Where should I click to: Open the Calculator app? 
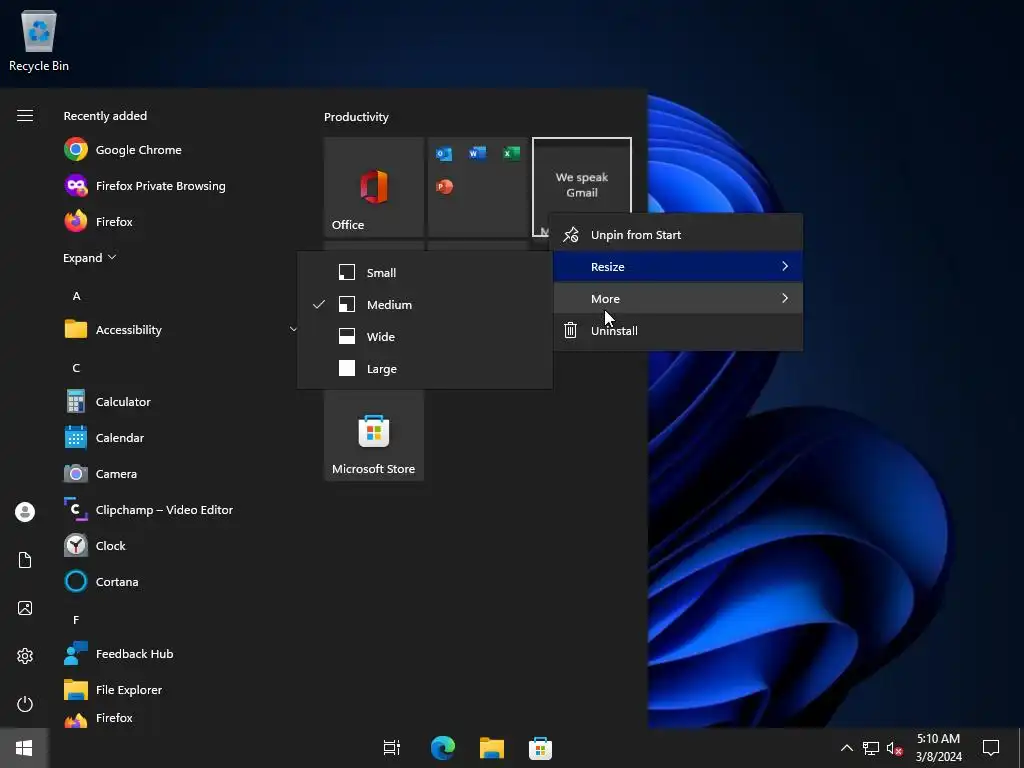108,402
